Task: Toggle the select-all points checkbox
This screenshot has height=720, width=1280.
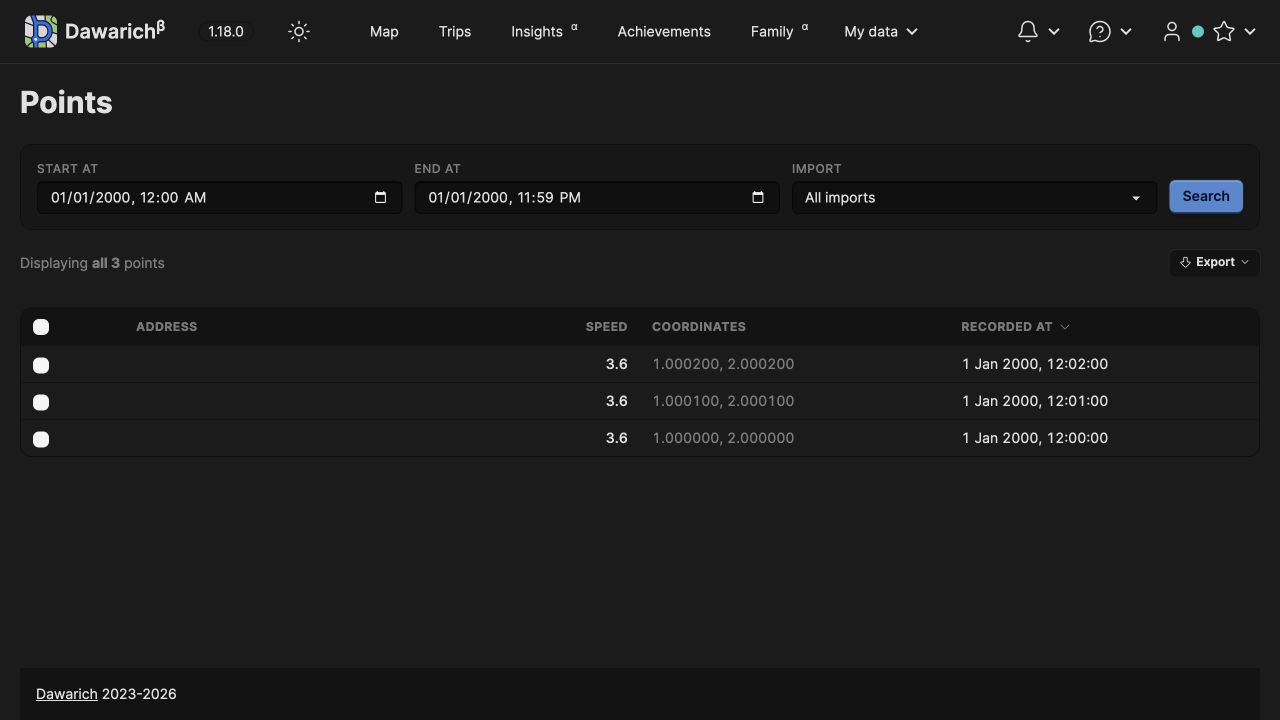Action: click(x=41, y=327)
